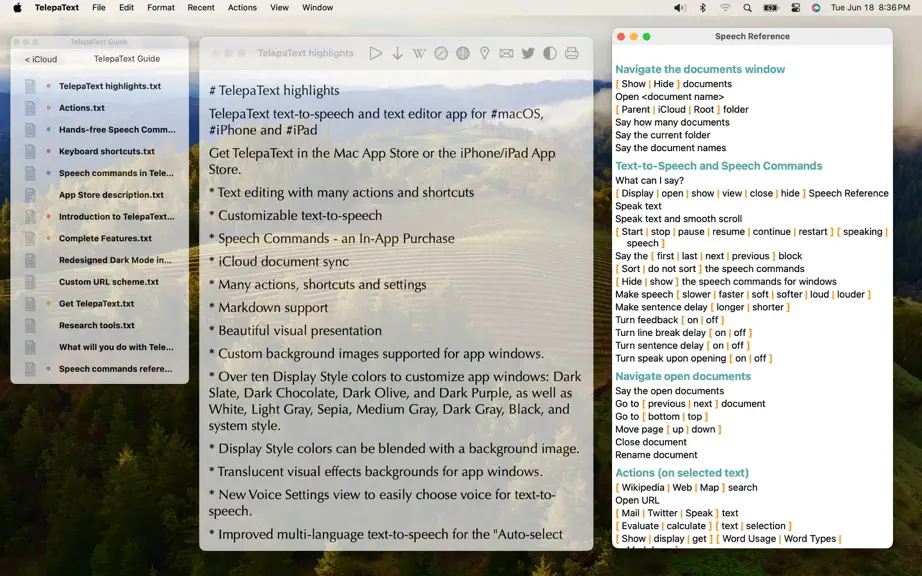Image resolution: width=922 pixels, height=576 pixels.
Task: Open Actions.txt in the documents list
Action: [82, 108]
